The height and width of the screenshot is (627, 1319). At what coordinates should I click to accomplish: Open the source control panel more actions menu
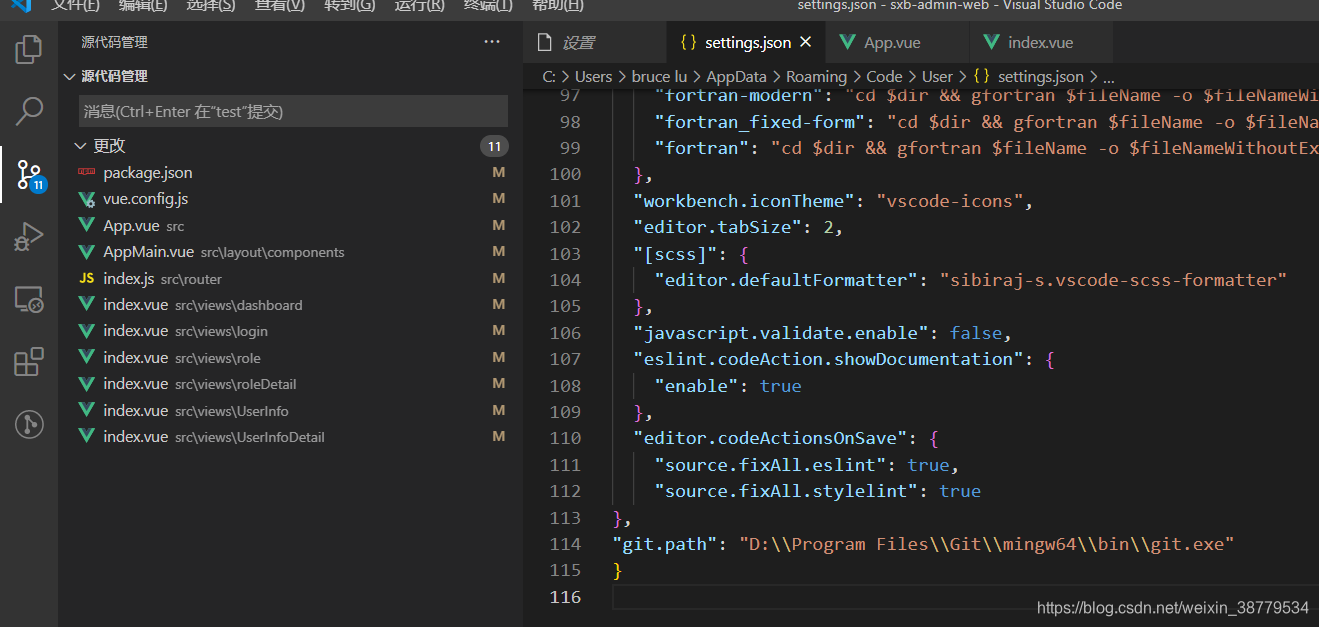tap(492, 42)
